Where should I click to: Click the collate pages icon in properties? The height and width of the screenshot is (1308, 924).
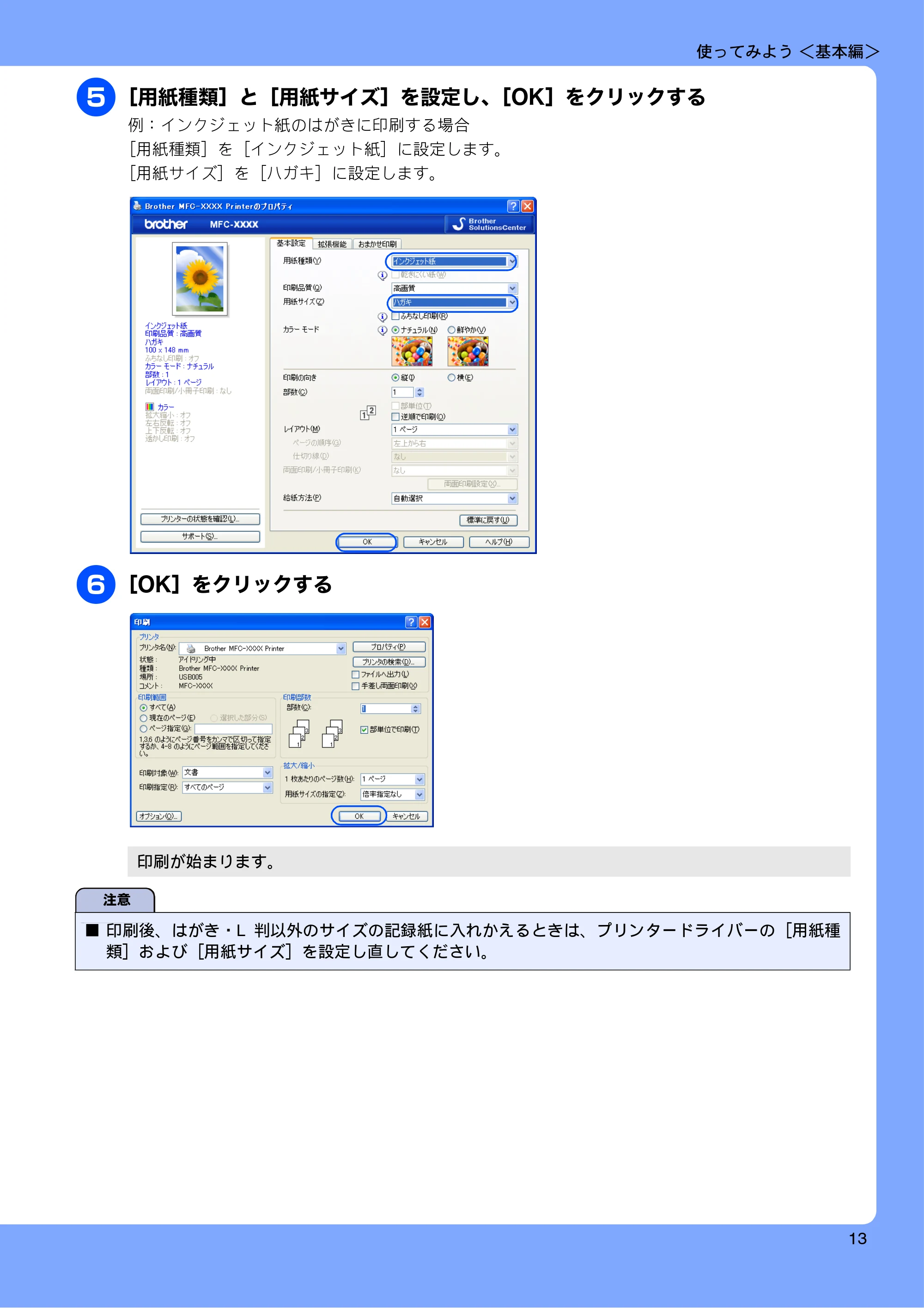pos(368,413)
